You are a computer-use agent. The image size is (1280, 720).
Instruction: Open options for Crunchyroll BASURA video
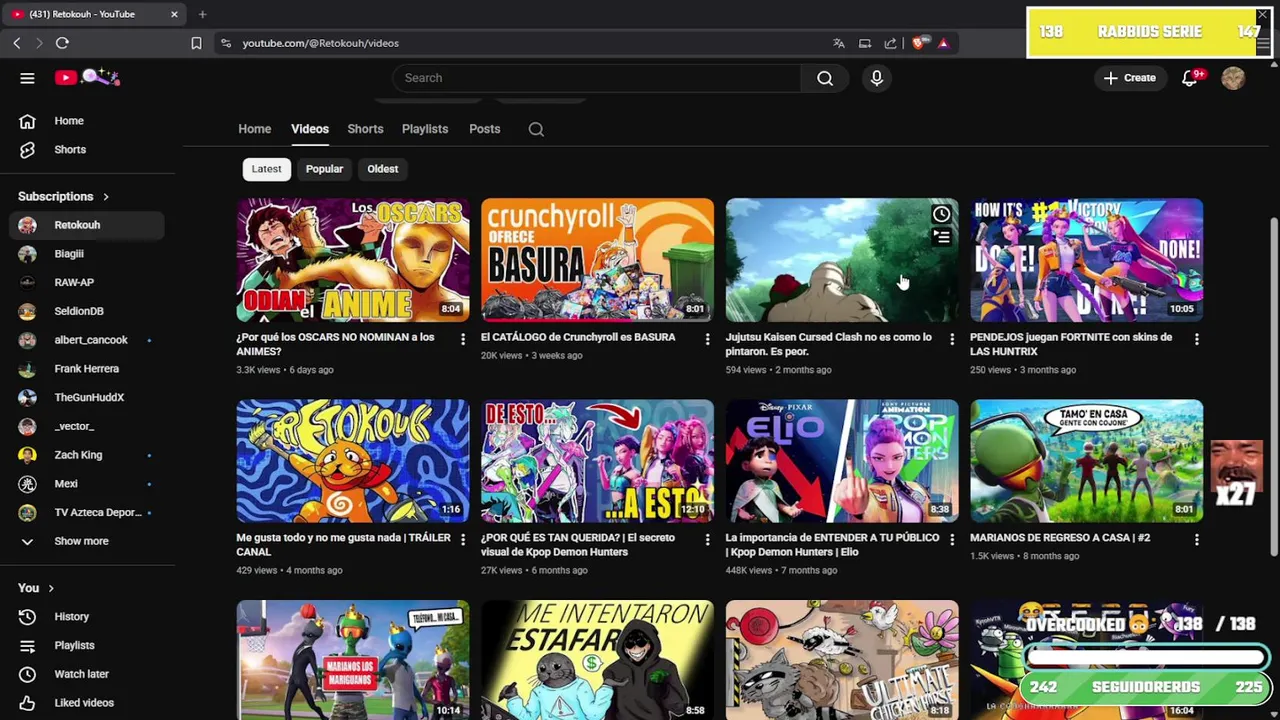coord(707,340)
